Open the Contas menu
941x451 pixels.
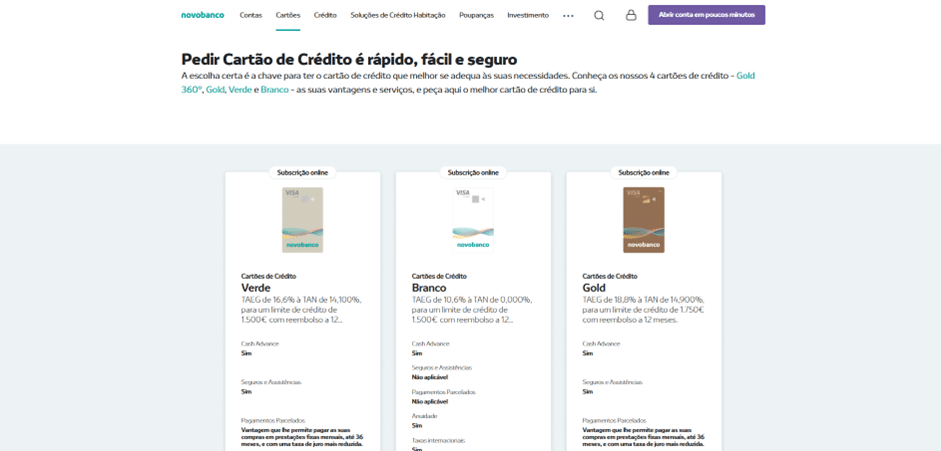251,16
